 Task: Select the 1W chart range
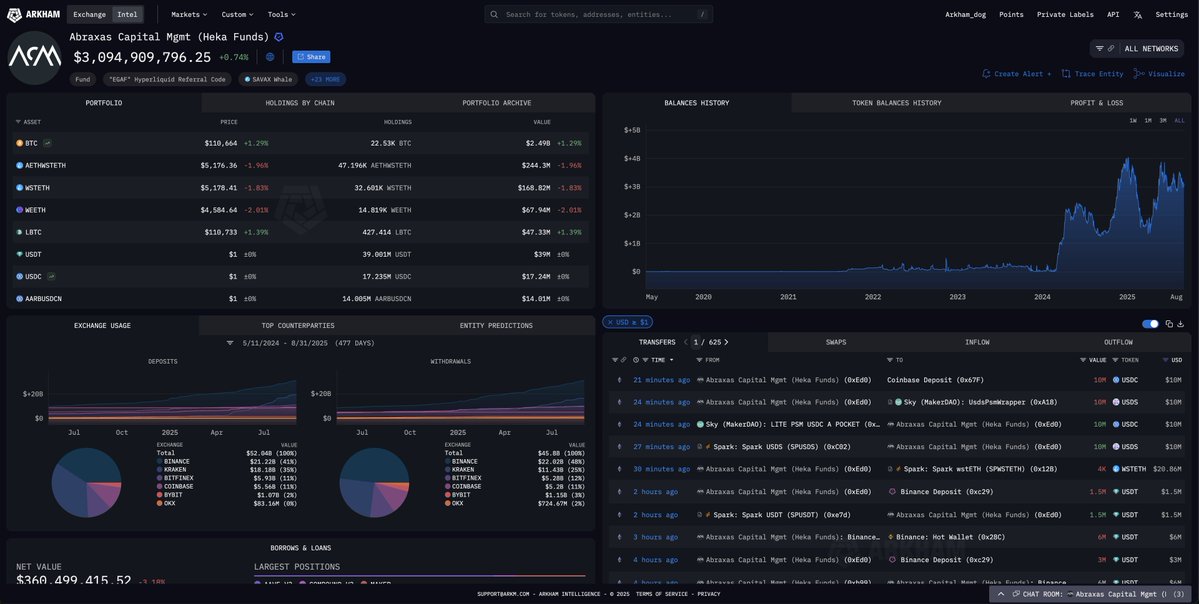click(x=1133, y=121)
